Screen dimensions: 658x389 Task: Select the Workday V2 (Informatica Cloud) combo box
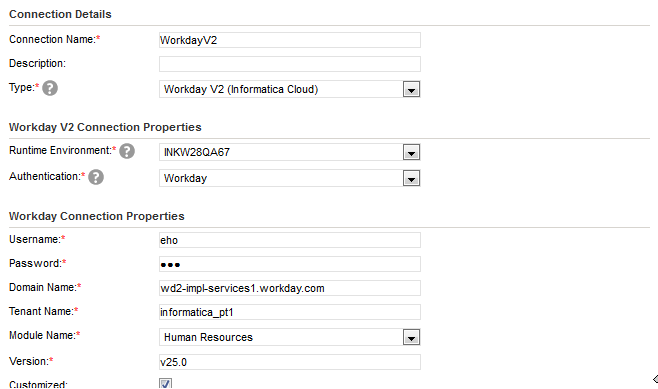coord(290,89)
